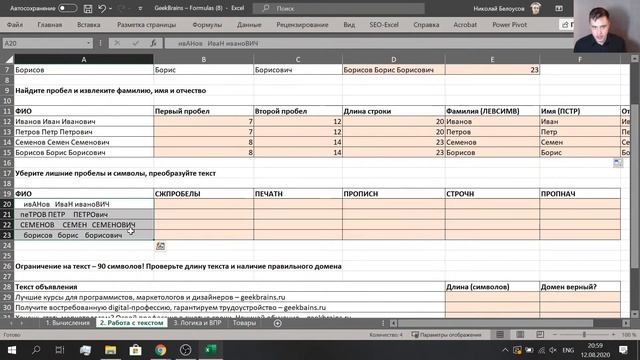The height and width of the screenshot is (360, 640).
Task: Click the zoom in plus button
Action: pyautogui.click(x=613, y=335)
